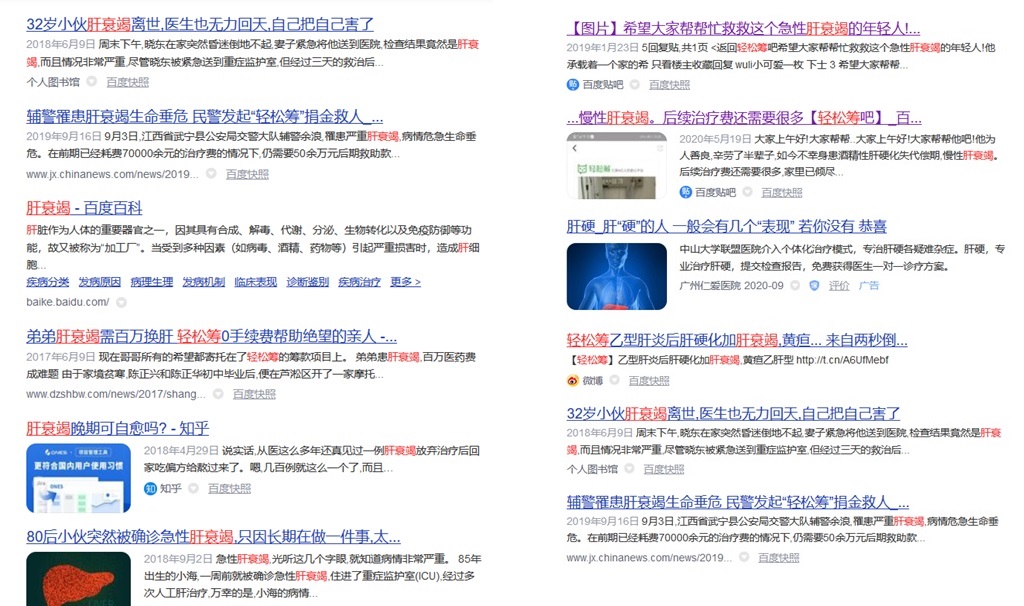Open the 肝衰竭晚期可自愈吗? - 知乎 result
Image resolution: width=1024 pixels, height=606 pixels.
pos(118,428)
